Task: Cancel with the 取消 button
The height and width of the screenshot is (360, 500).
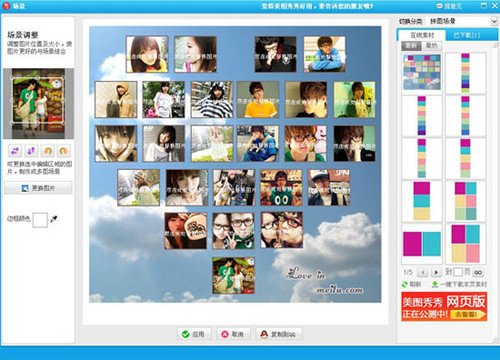Action: point(233,334)
